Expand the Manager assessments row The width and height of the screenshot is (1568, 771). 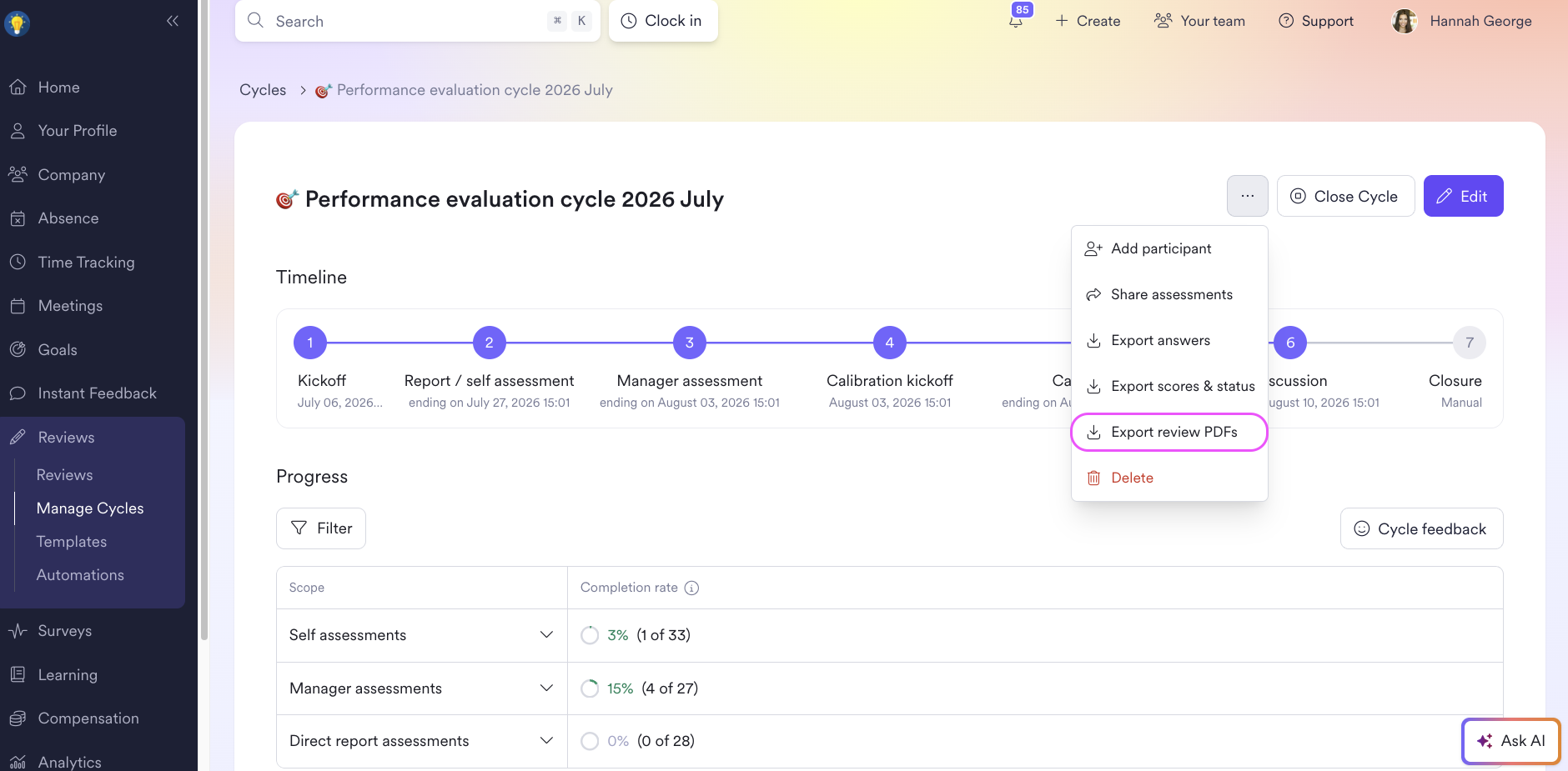[546, 688]
